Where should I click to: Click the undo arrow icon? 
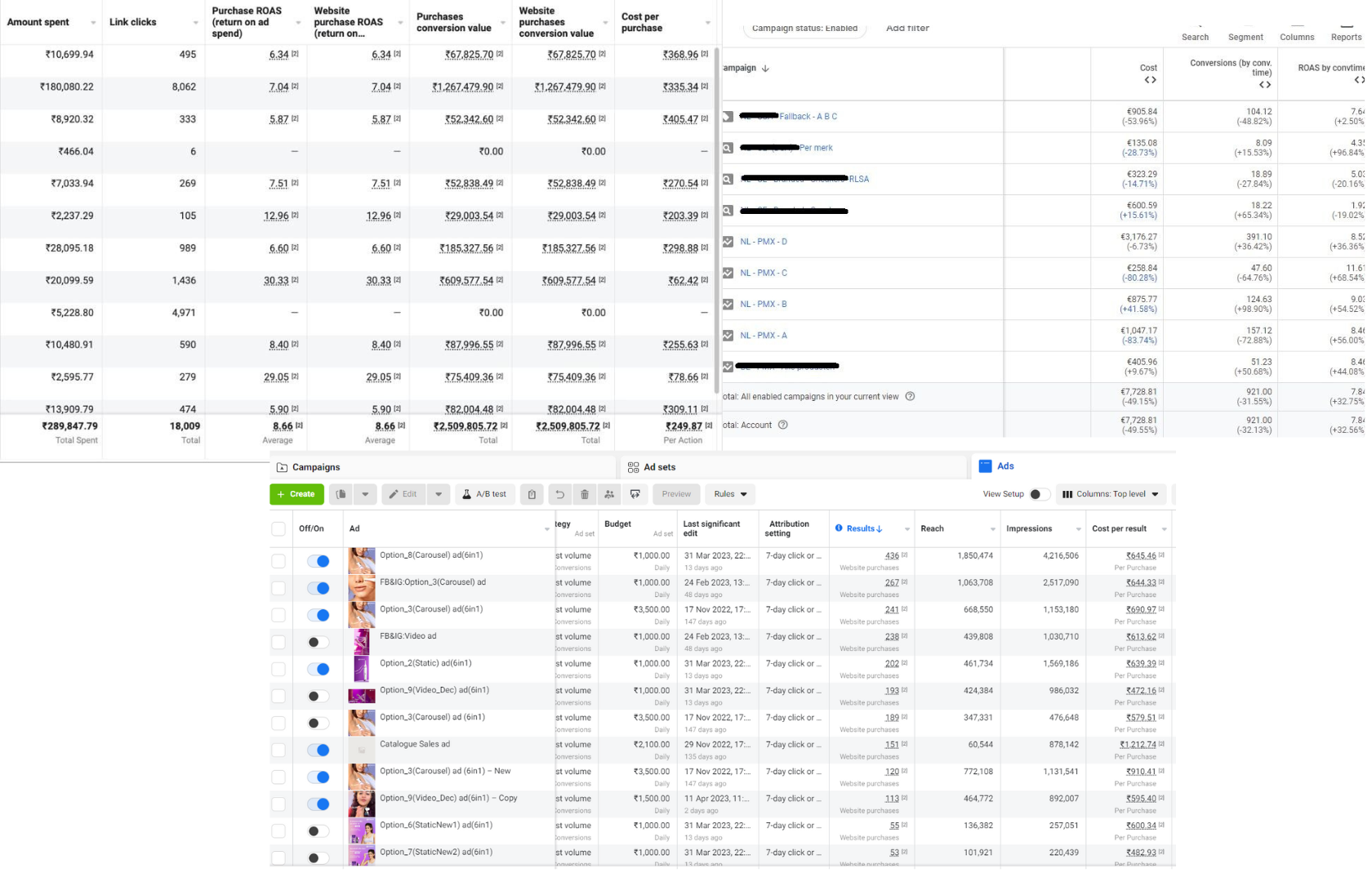point(559,494)
